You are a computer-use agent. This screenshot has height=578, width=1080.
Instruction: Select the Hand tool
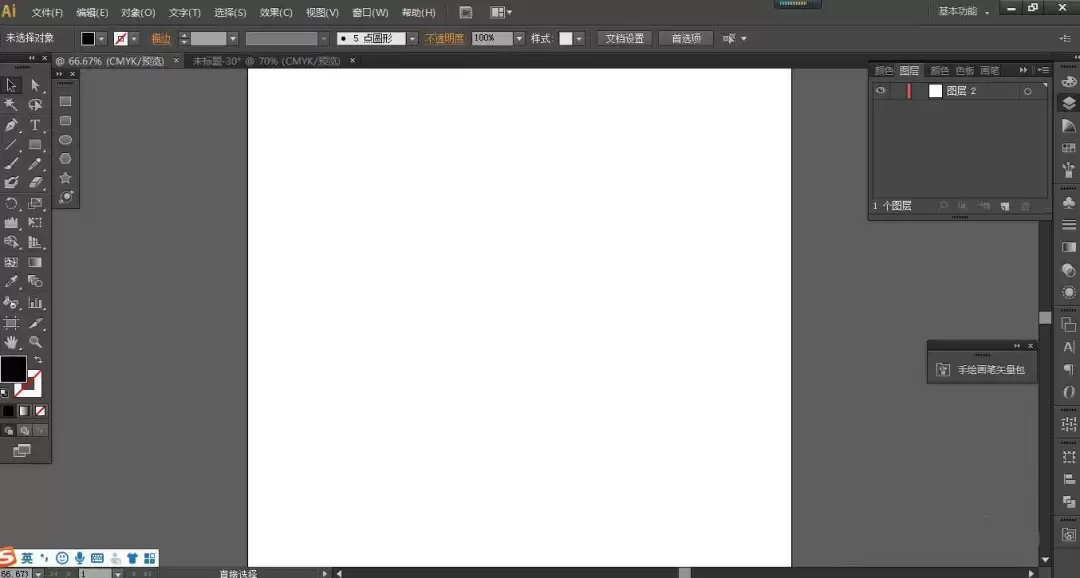tap(11, 342)
